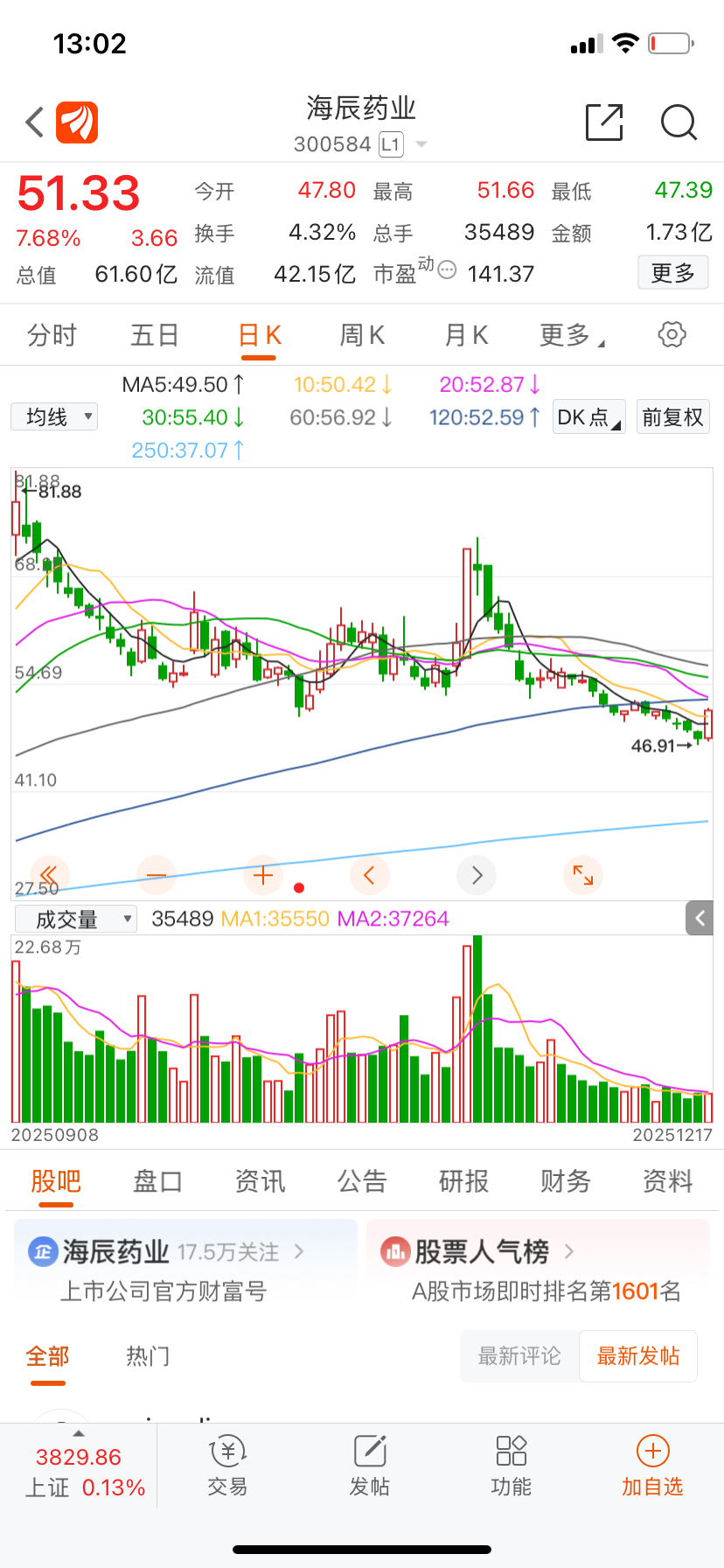The image size is (724, 1568).
Task: Open 海辰药业 17.5万关注 chevron
Action: (299, 1251)
